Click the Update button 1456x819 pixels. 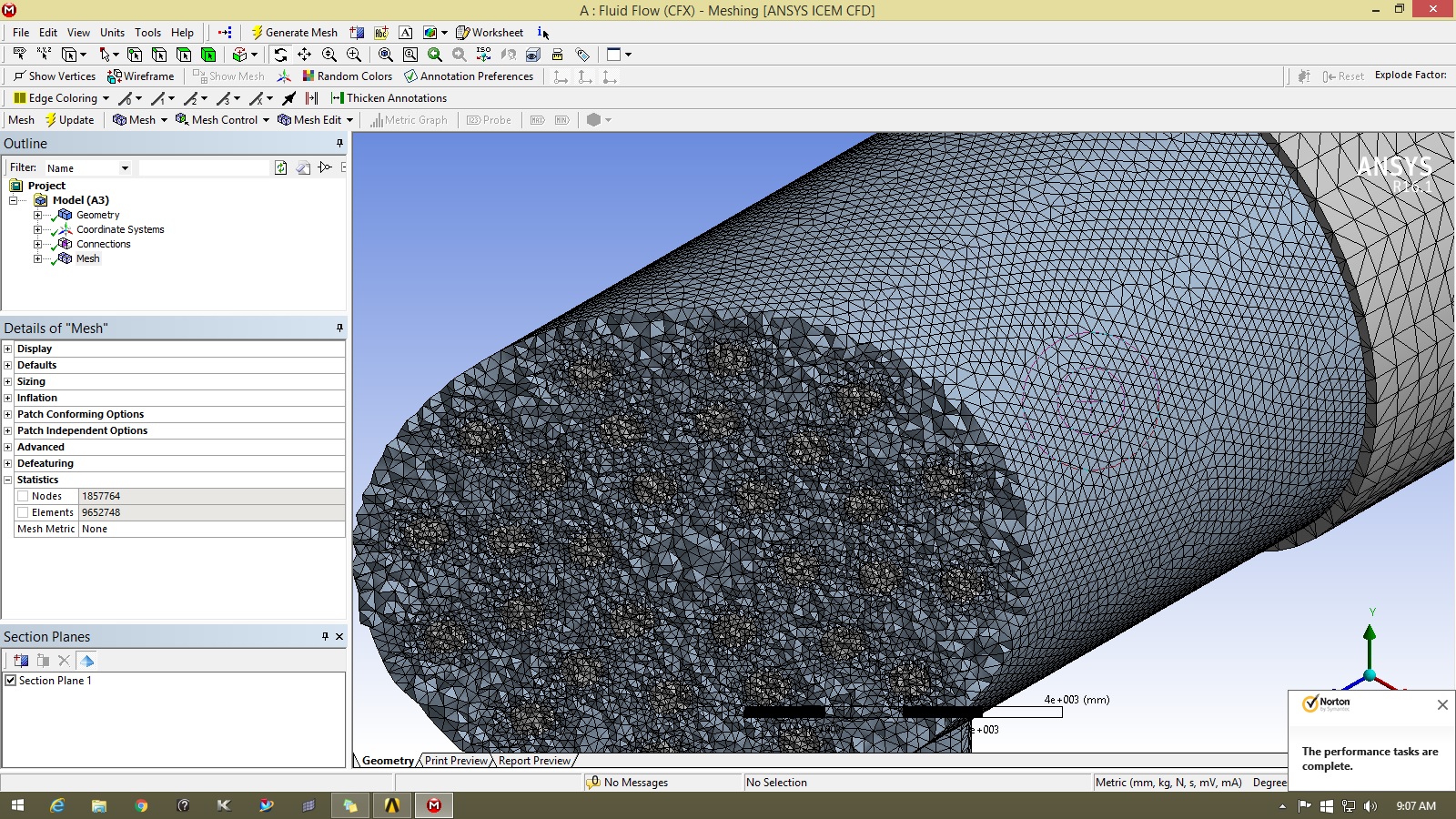69,120
